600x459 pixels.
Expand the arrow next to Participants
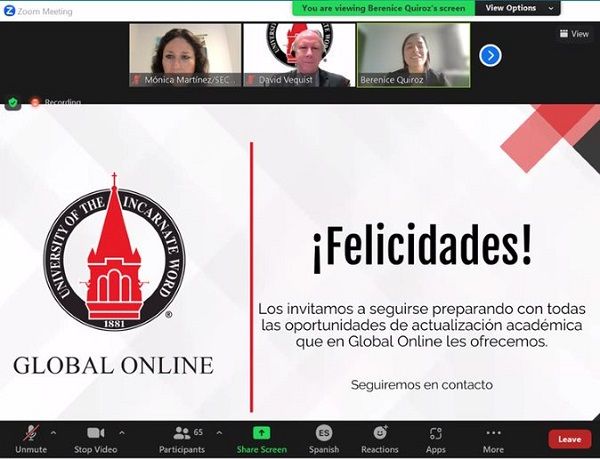(x=219, y=433)
